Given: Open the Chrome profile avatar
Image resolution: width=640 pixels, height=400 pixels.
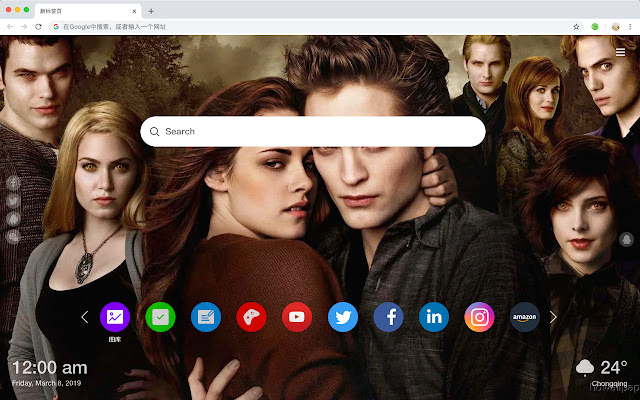Looking at the screenshot, I should [x=616, y=27].
